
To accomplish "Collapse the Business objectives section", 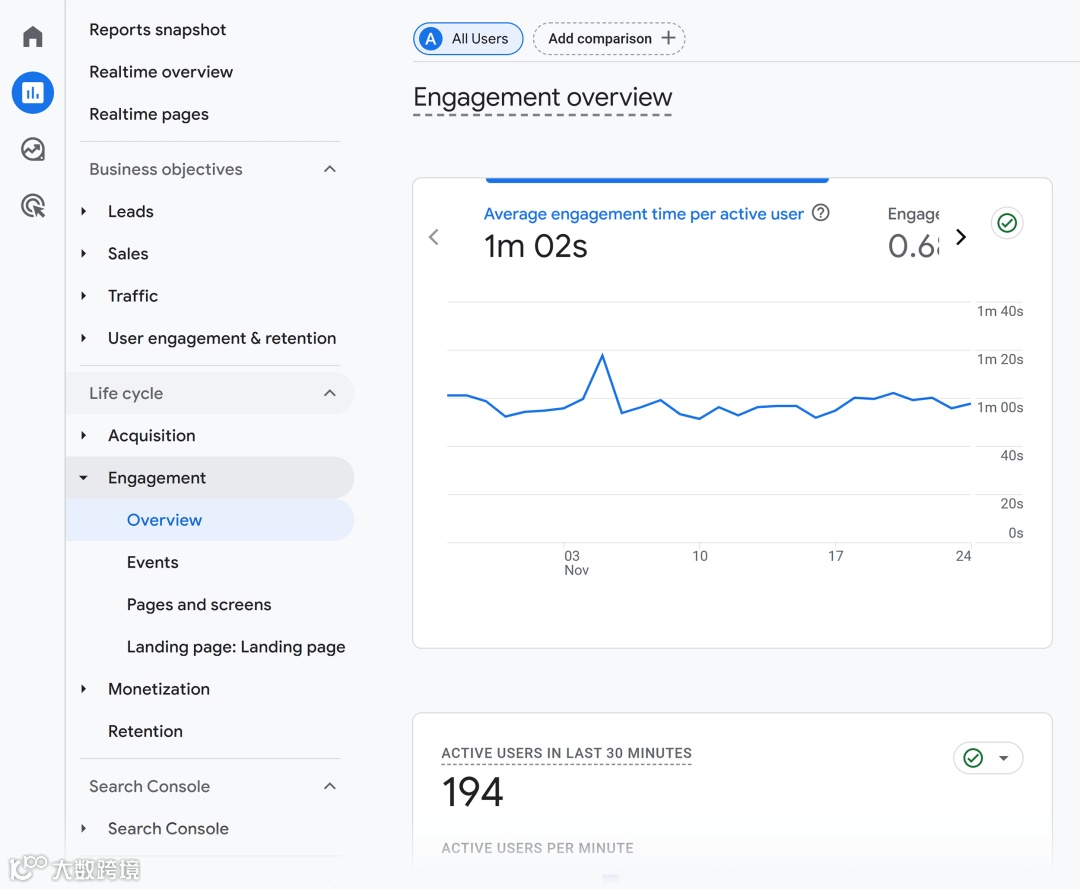I will [x=330, y=169].
